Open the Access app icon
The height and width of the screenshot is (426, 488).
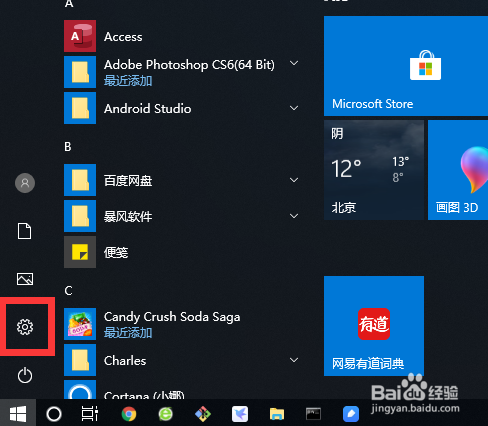click(x=80, y=36)
